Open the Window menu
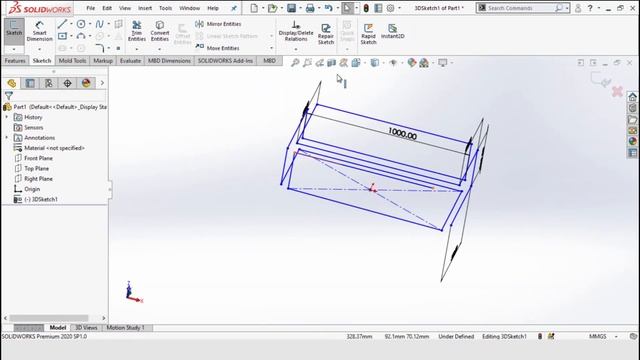Viewport: 640px width, 360px height. point(190,8)
